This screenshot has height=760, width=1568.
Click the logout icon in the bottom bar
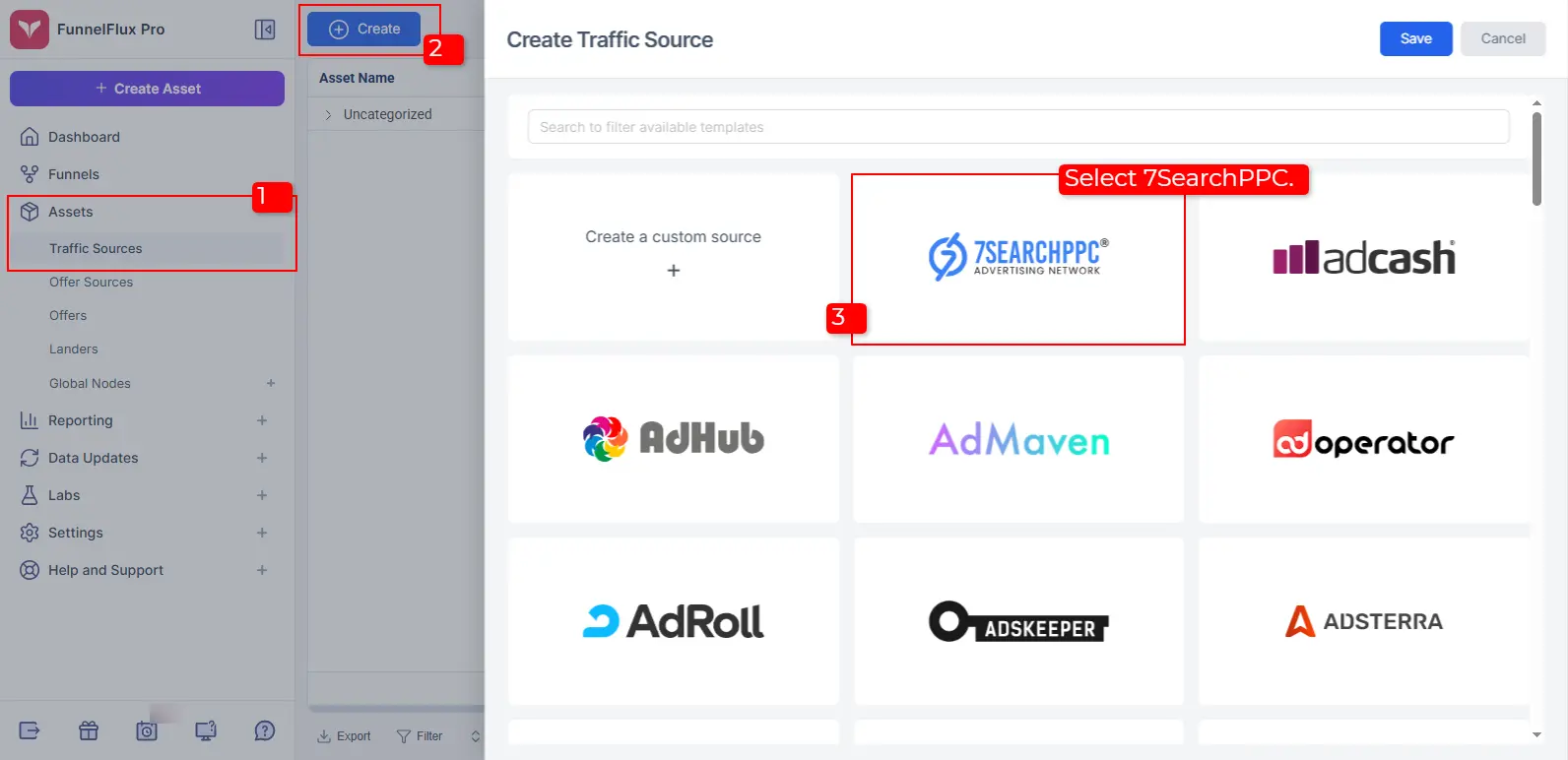click(30, 730)
